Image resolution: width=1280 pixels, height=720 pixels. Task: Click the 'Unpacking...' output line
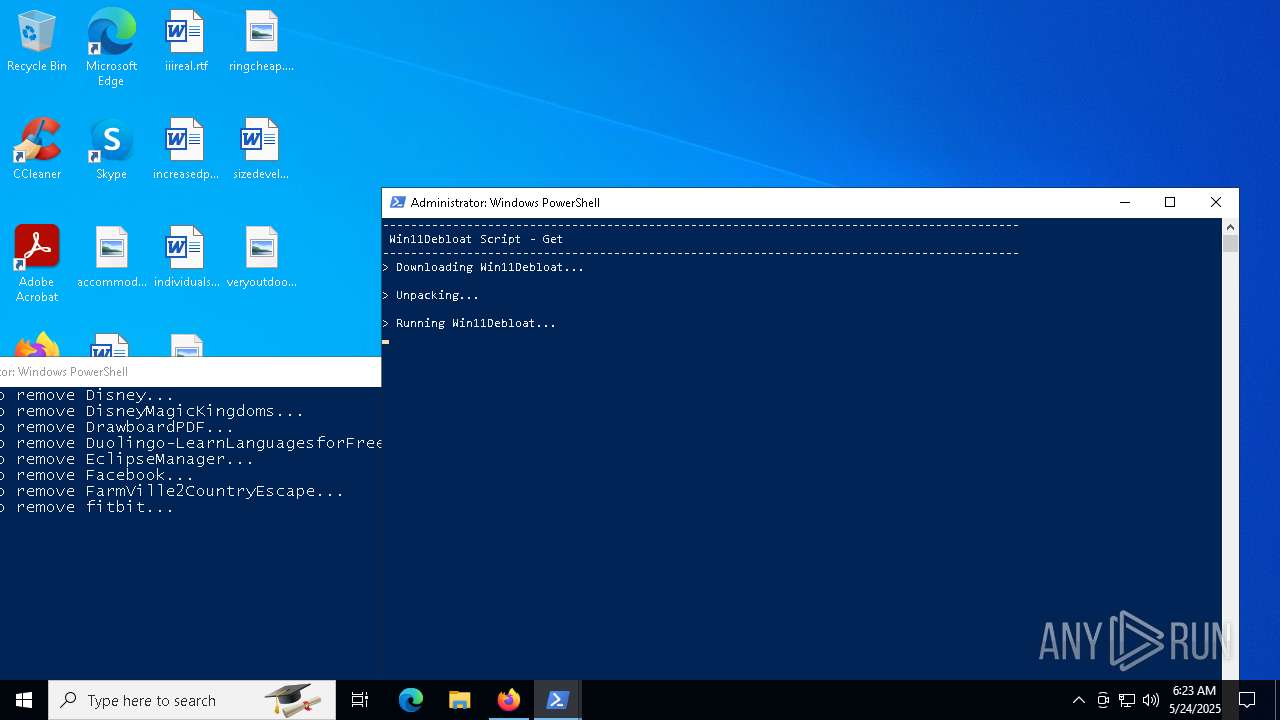[x=431, y=295]
